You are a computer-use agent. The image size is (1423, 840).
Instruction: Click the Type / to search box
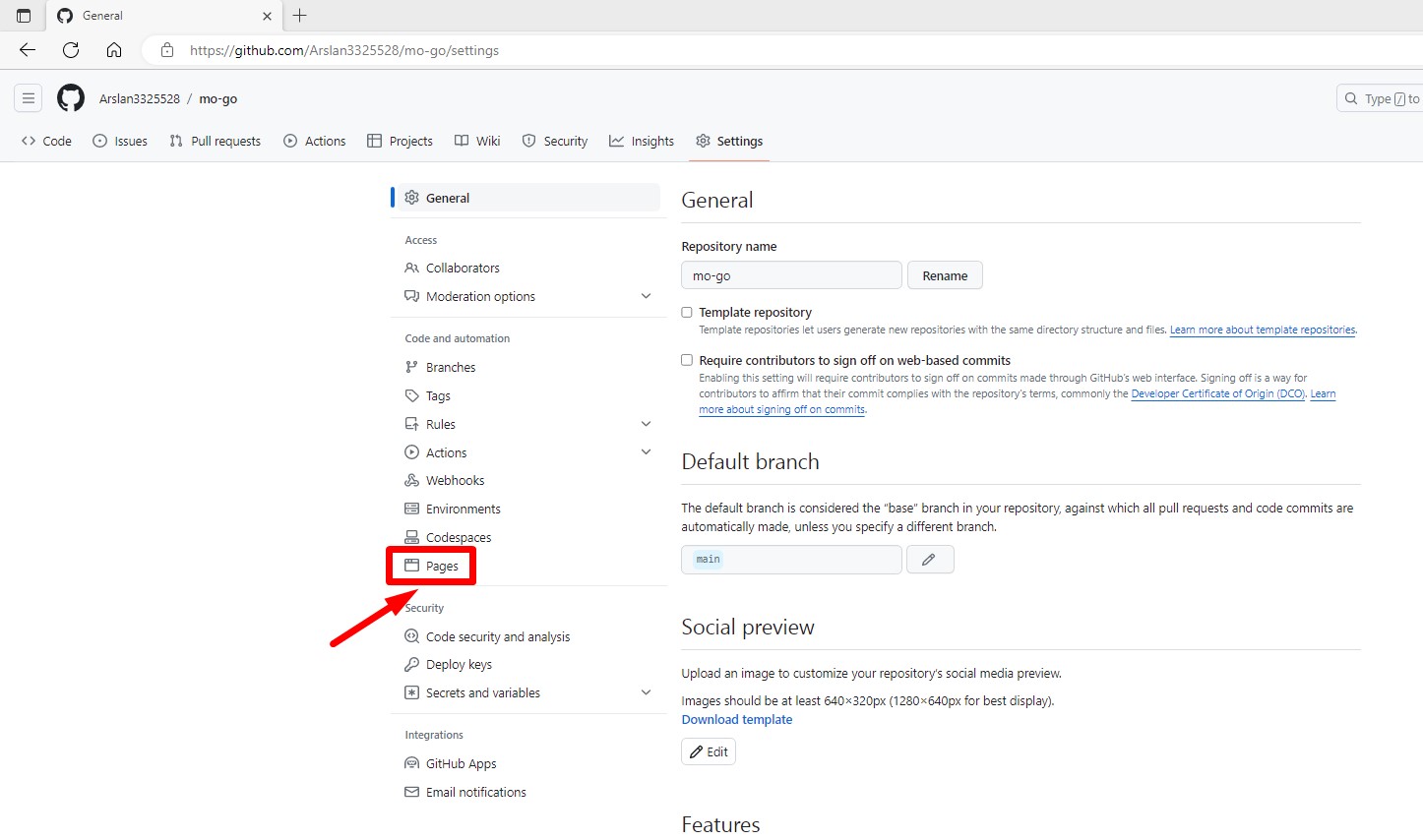[1380, 98]
